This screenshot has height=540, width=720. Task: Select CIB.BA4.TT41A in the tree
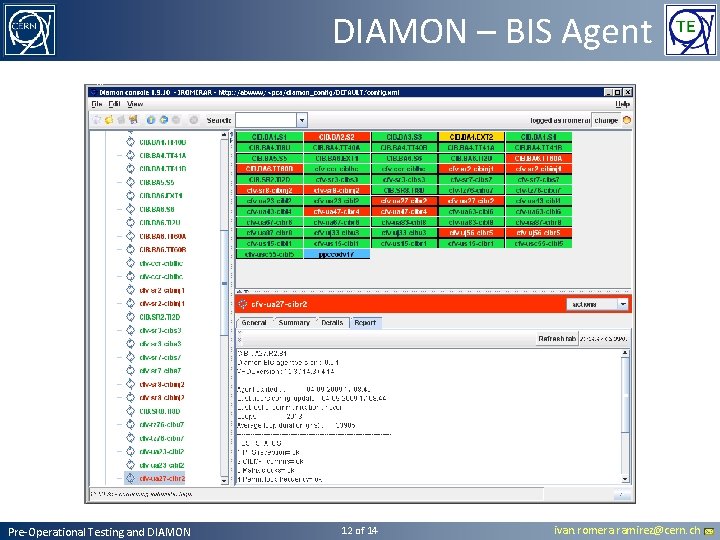(x=163, y=155)
